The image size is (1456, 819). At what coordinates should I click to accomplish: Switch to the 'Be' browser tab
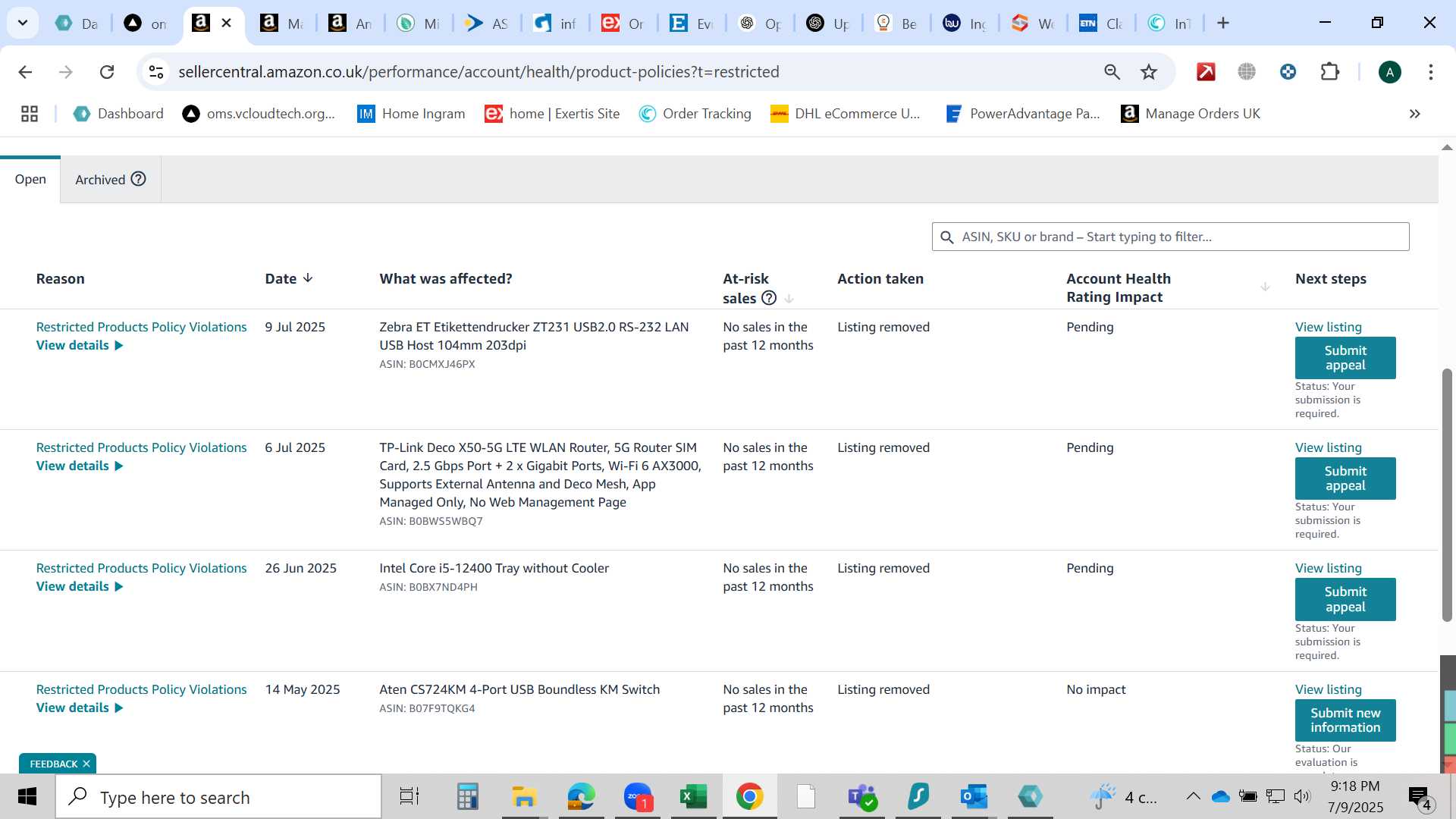[x=896, y=24]
